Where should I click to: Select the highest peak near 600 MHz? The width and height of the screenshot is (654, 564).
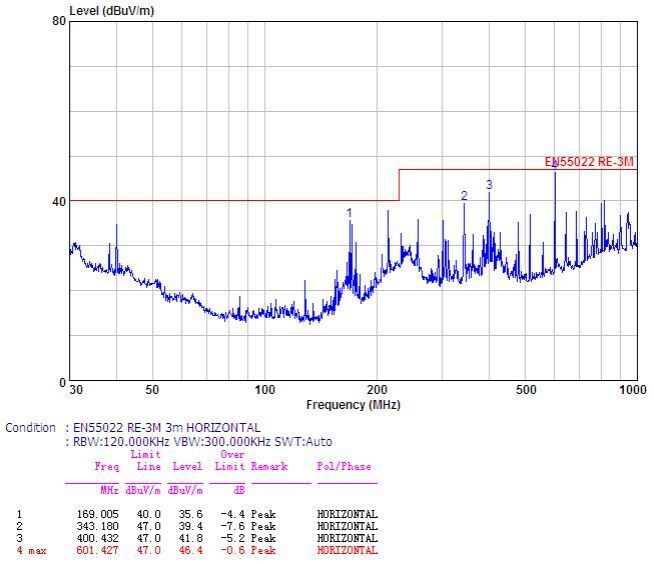pos(555,172)
